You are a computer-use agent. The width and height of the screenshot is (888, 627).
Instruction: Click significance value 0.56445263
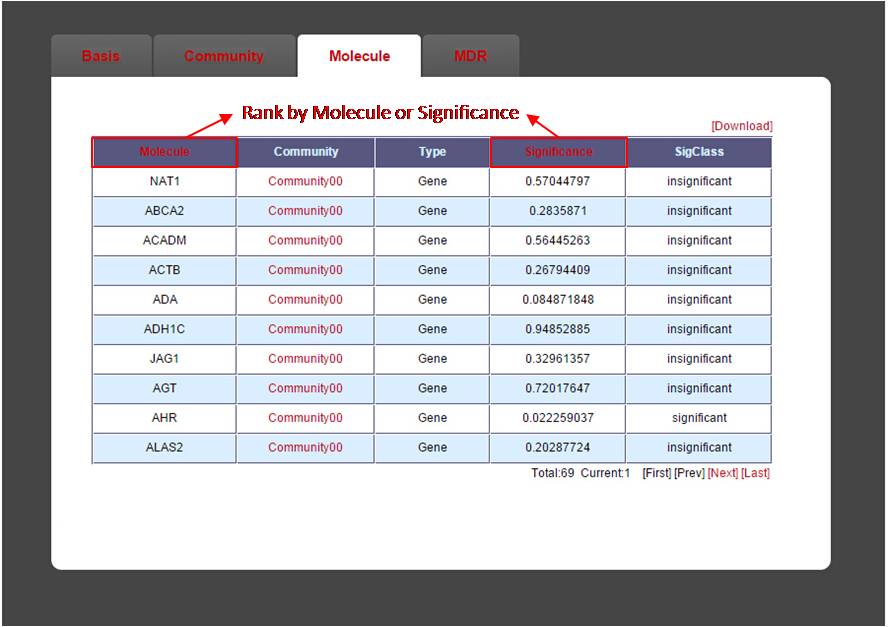coord(558,240)
